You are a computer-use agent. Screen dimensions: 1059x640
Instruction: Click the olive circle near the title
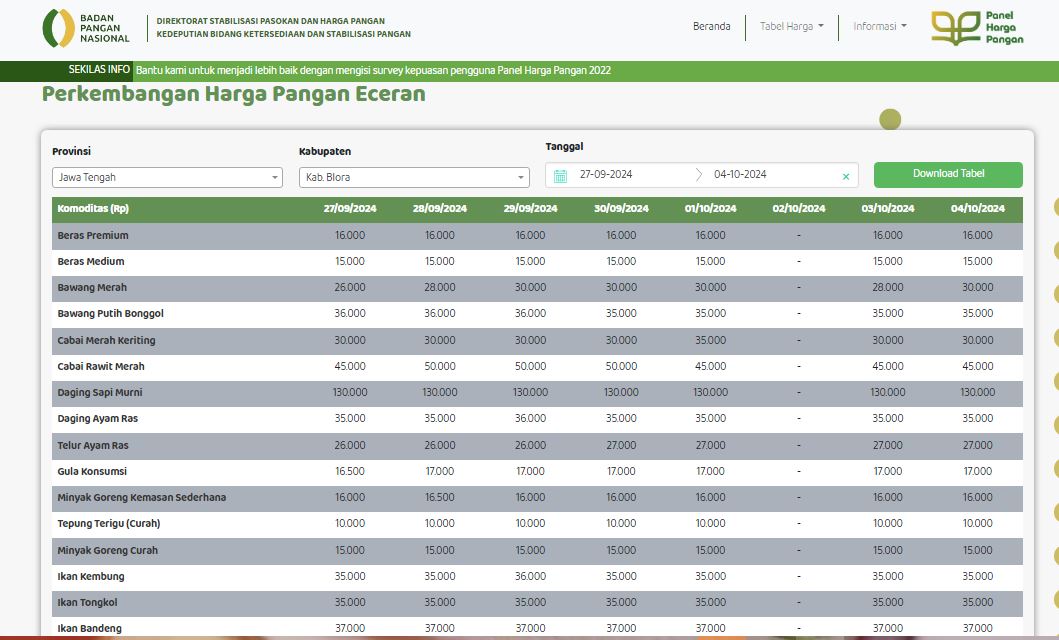click(x=890, y=119)
